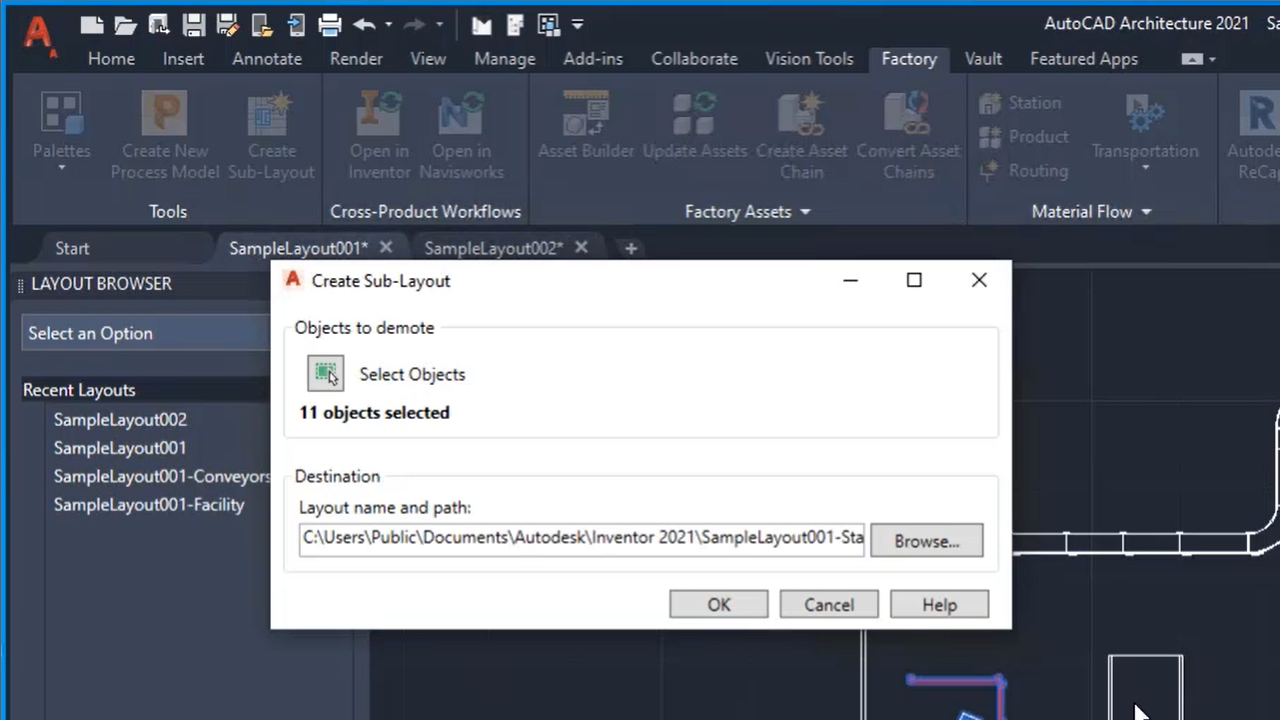1280x720 pixels.
Task: Click the Create New Process Model icon
Action: pos(165,113)
